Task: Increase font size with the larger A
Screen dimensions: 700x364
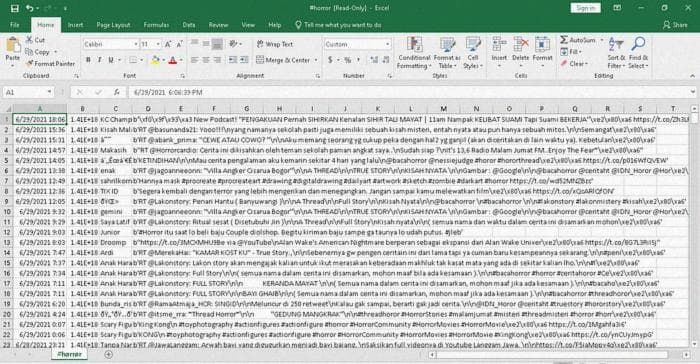Action: (168, 44)
